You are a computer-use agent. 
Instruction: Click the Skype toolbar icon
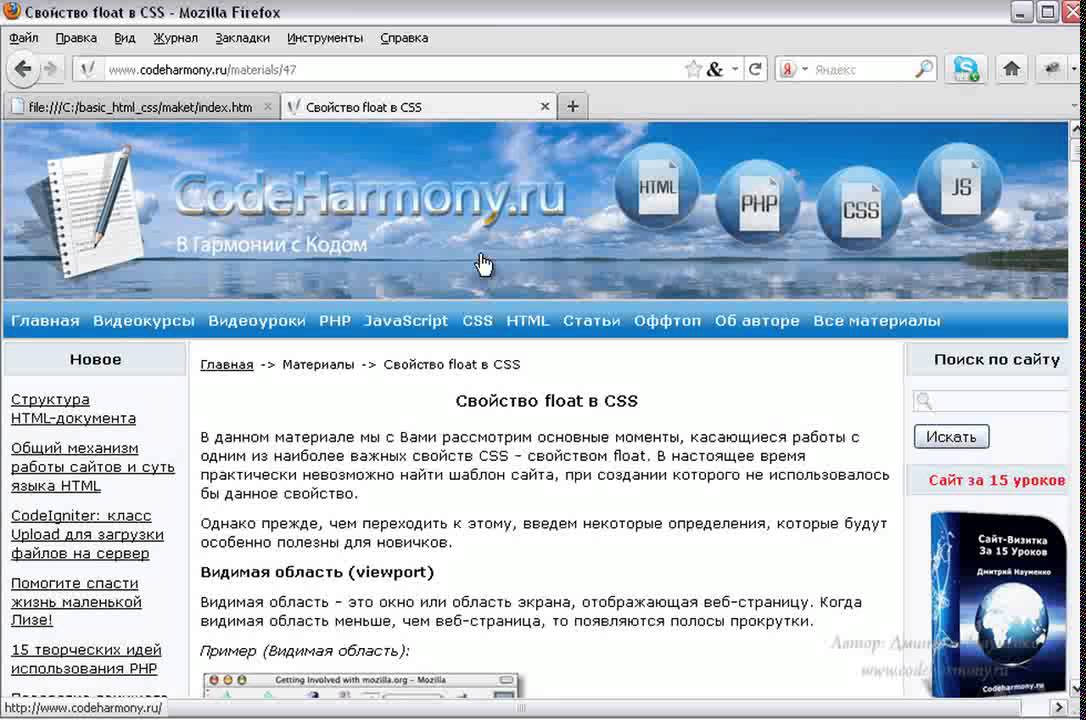point(966,69)
